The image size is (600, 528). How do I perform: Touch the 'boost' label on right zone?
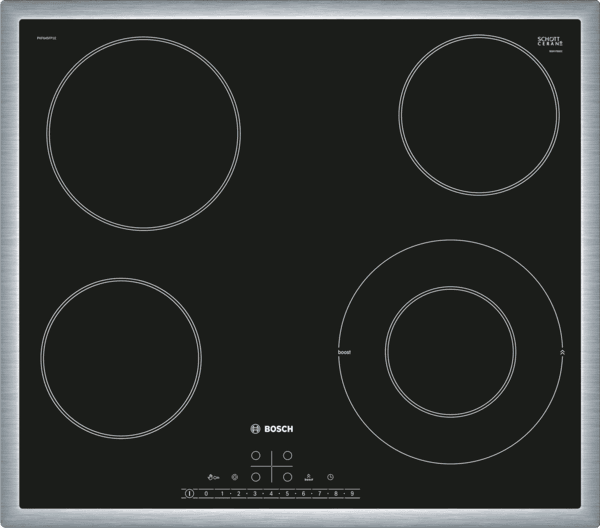(344, 353)
